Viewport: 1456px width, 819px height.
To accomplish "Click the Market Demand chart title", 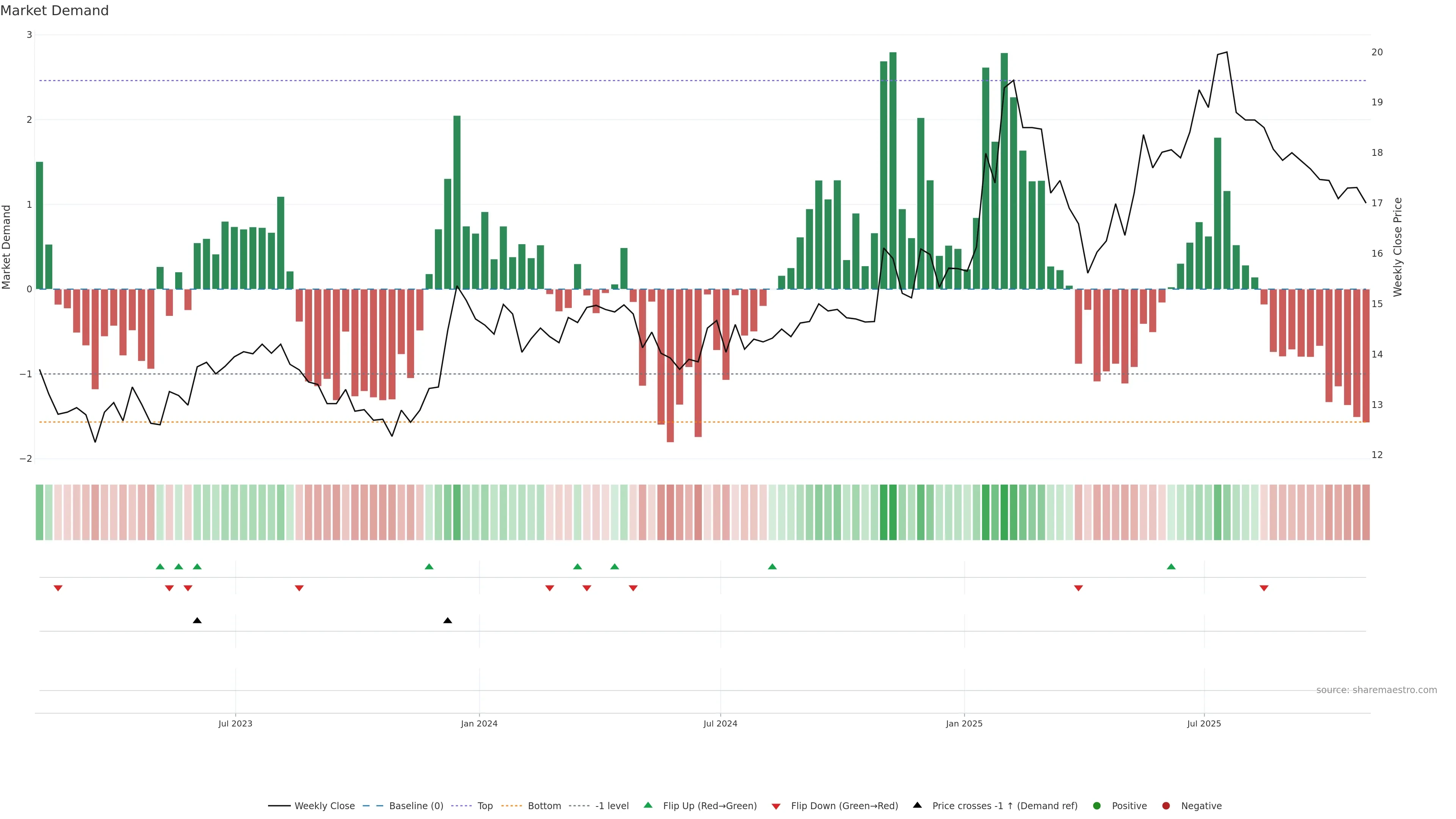I will (54, 11).
